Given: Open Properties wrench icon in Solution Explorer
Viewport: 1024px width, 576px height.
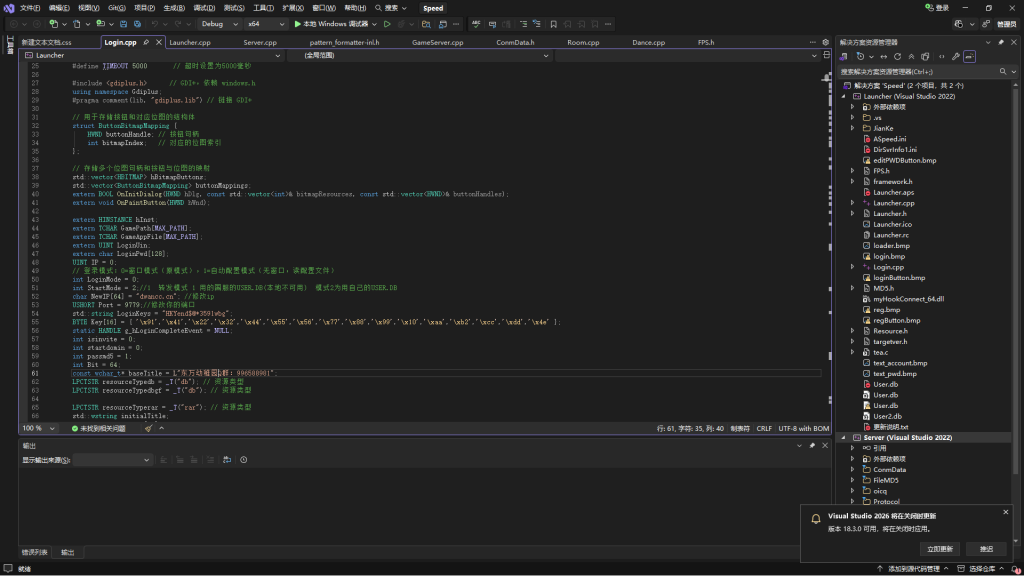Looking at the screenshot, I should (x=956, y=57).
